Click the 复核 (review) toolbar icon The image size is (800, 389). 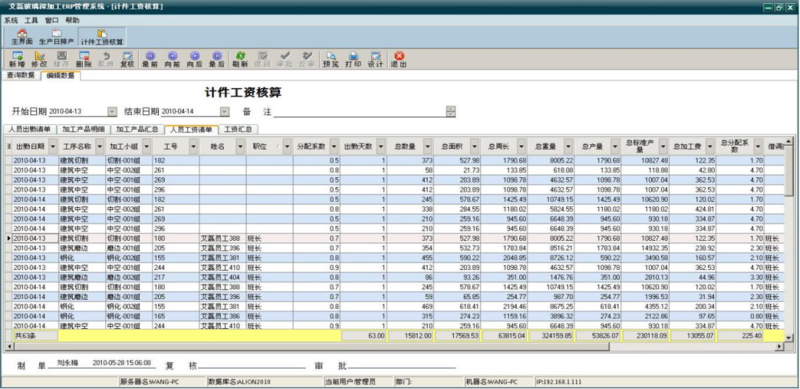(x=128, y=59)
